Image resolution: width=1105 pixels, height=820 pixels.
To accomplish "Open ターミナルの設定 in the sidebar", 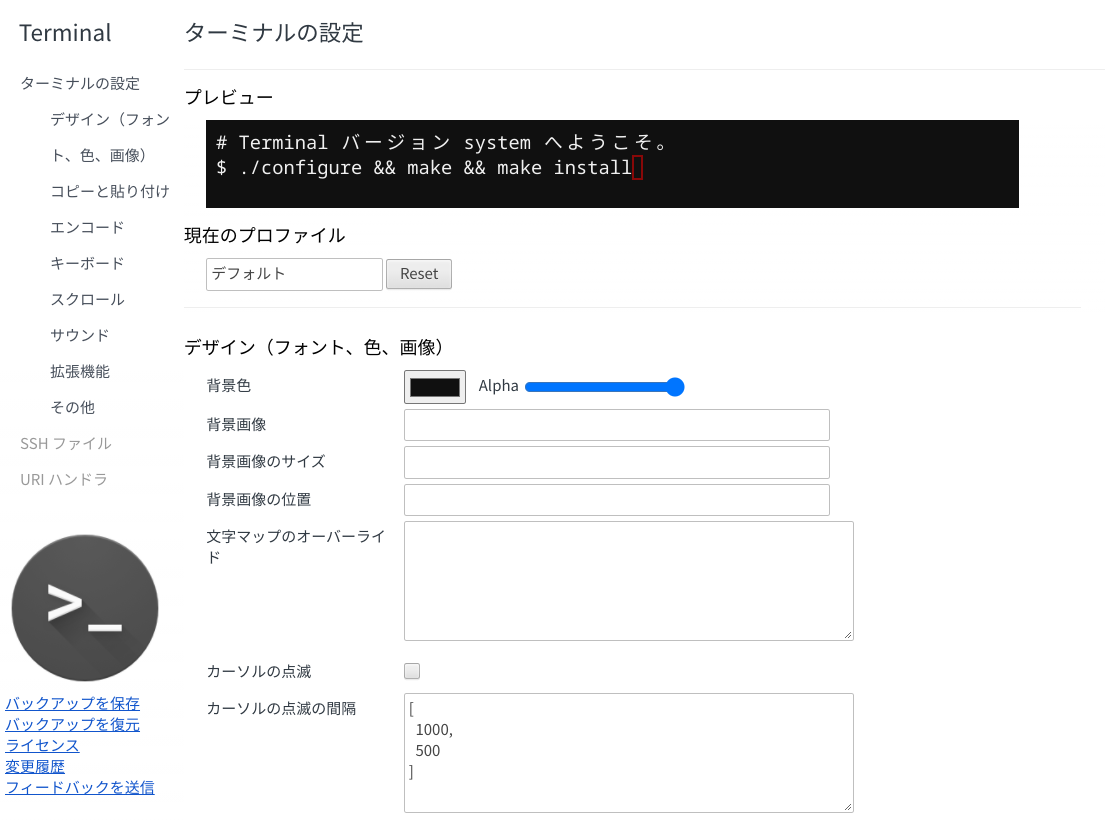I will pyautogui.click(x=80, y=83).
